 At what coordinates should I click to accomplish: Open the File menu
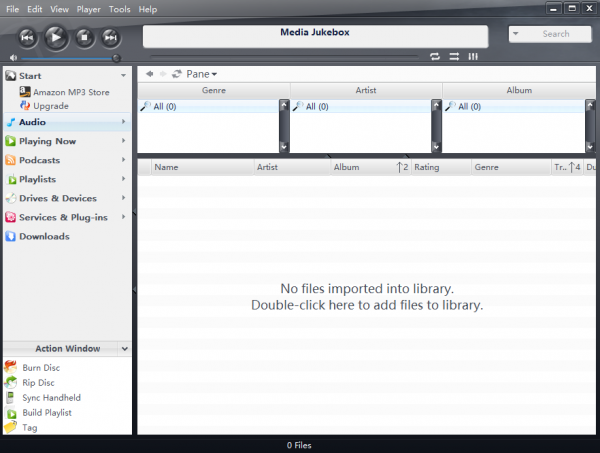(13, 9)
